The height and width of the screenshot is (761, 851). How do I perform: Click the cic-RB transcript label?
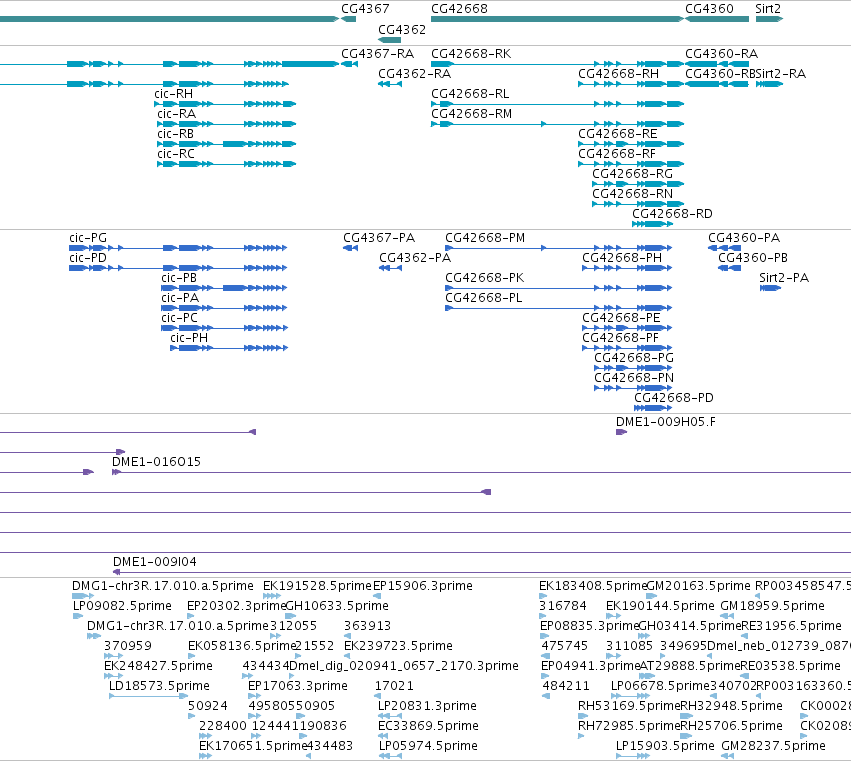coord(175,134)
